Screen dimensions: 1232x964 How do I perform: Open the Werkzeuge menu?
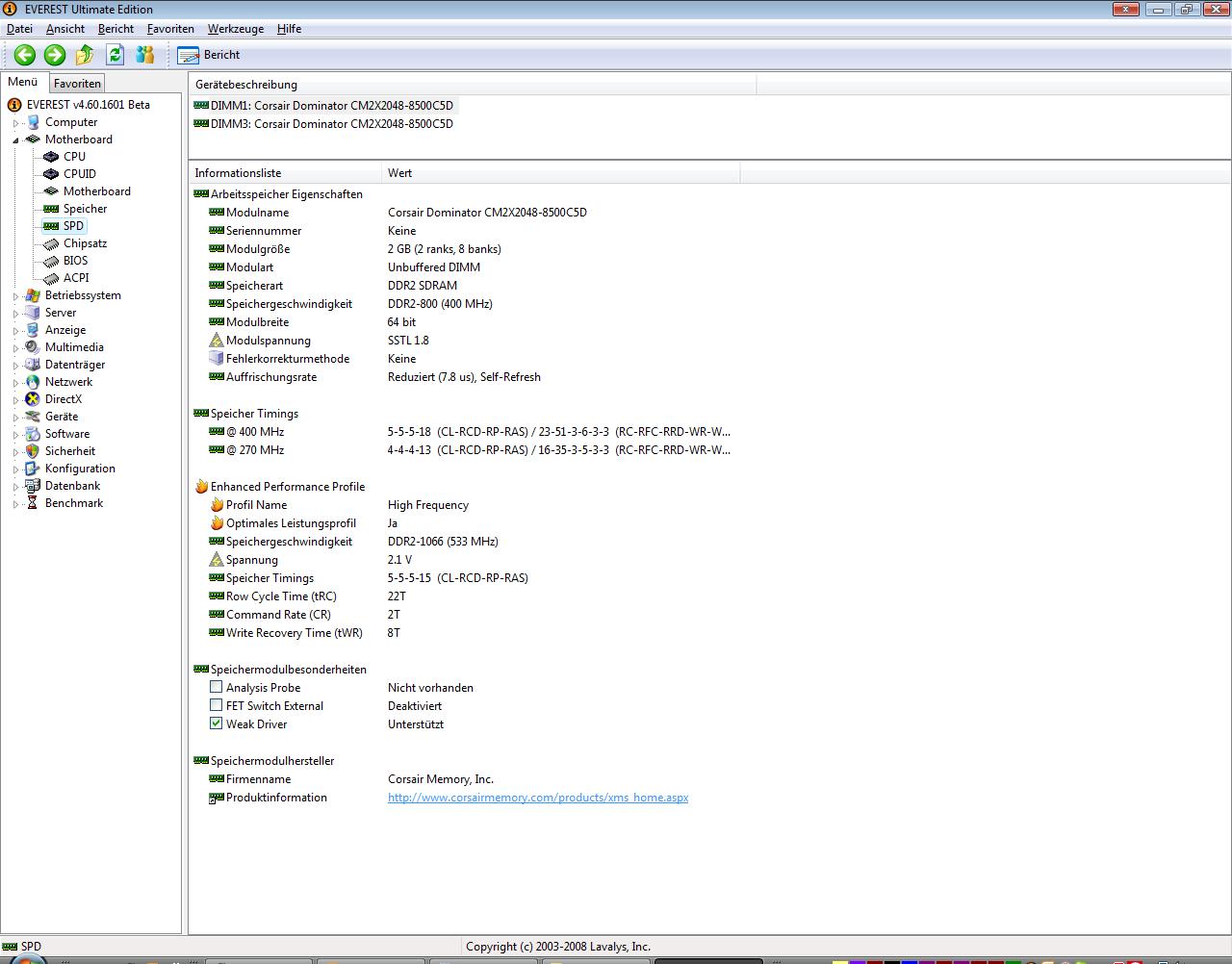(x=238, y=29)
